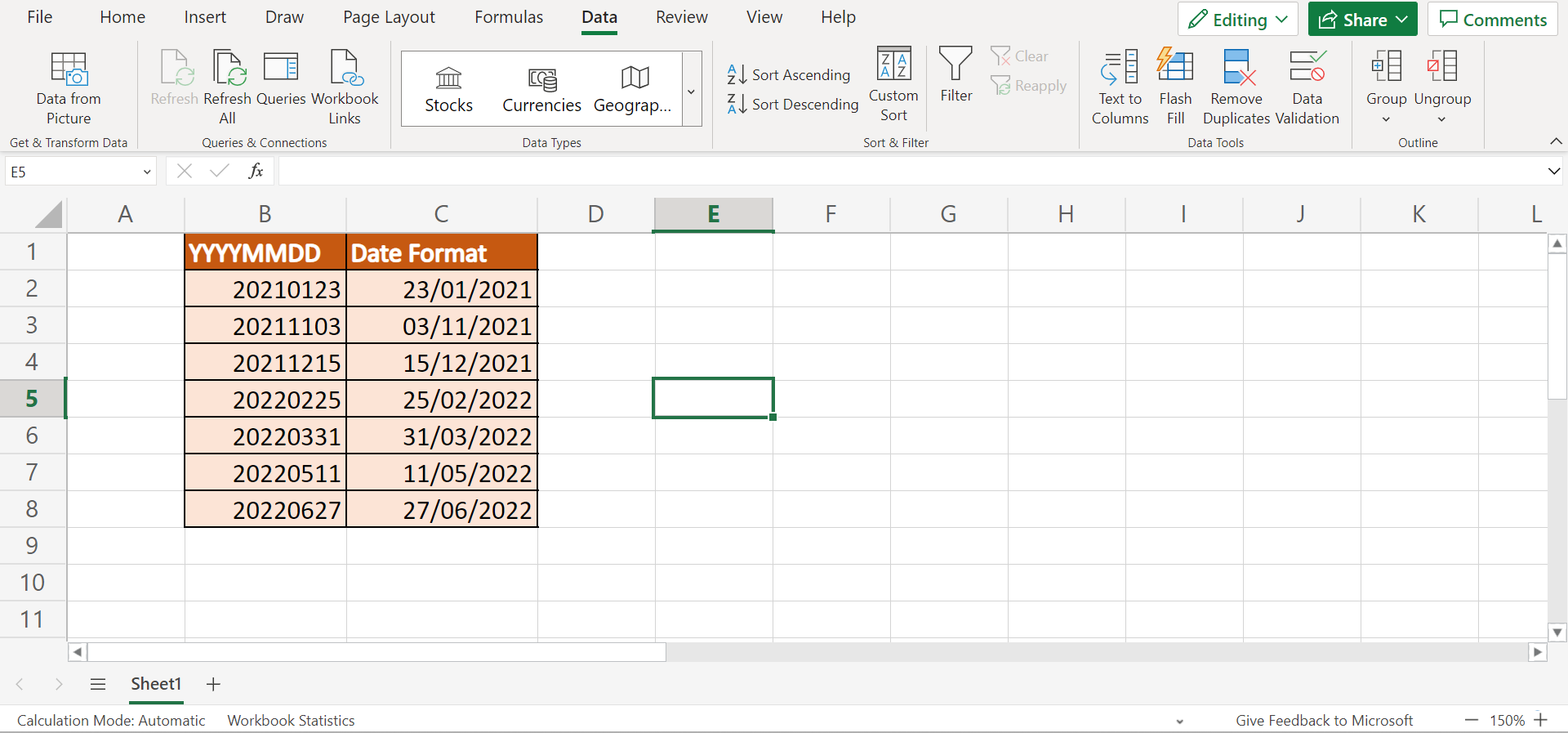Screen dimensions: 1568x733
Task: Open the Draw tab
Action: [284, 17]
